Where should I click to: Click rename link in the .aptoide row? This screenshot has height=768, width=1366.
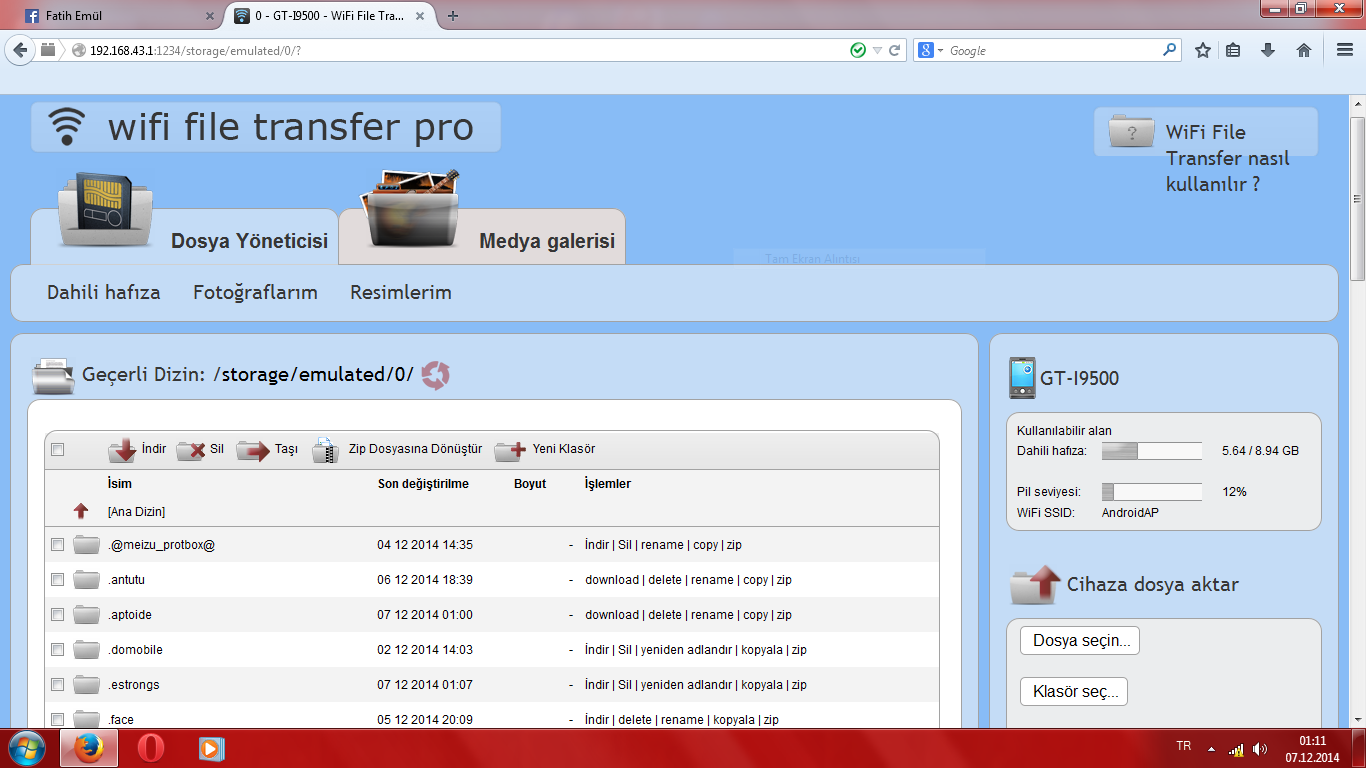(x=712, y=615)
